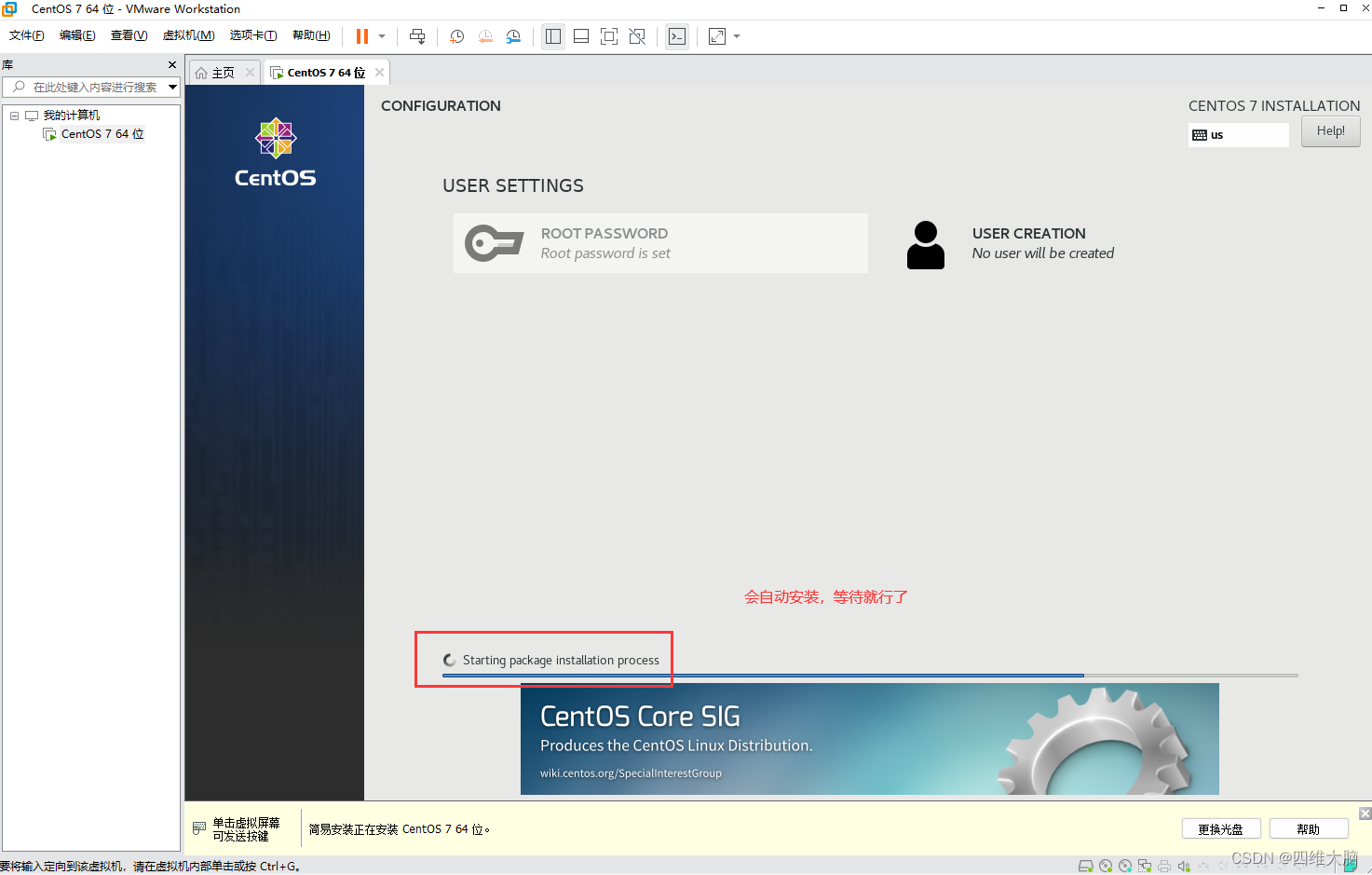Click the printer status icon
Screen dimensions: 1372x875
tap(1164, 866)
